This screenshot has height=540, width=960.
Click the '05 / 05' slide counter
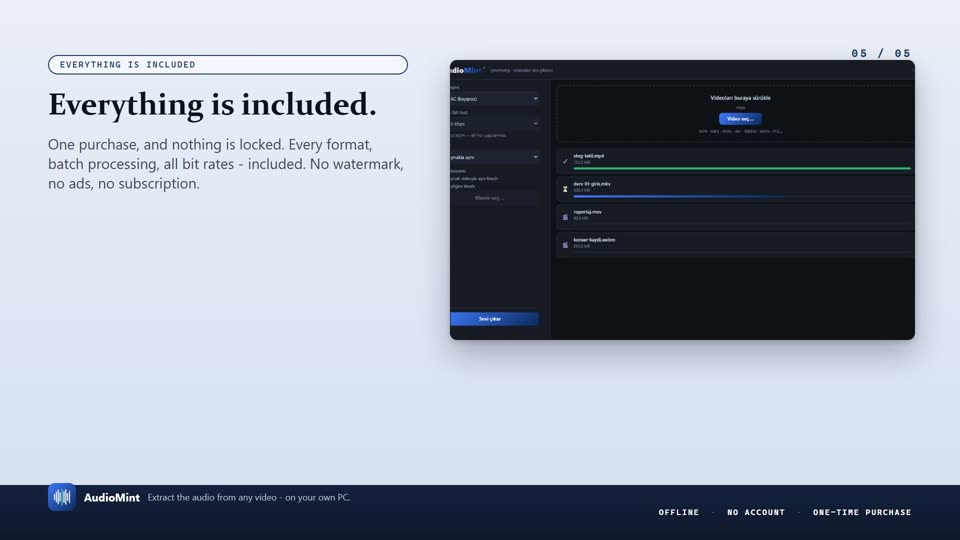(x=881, y=53)
